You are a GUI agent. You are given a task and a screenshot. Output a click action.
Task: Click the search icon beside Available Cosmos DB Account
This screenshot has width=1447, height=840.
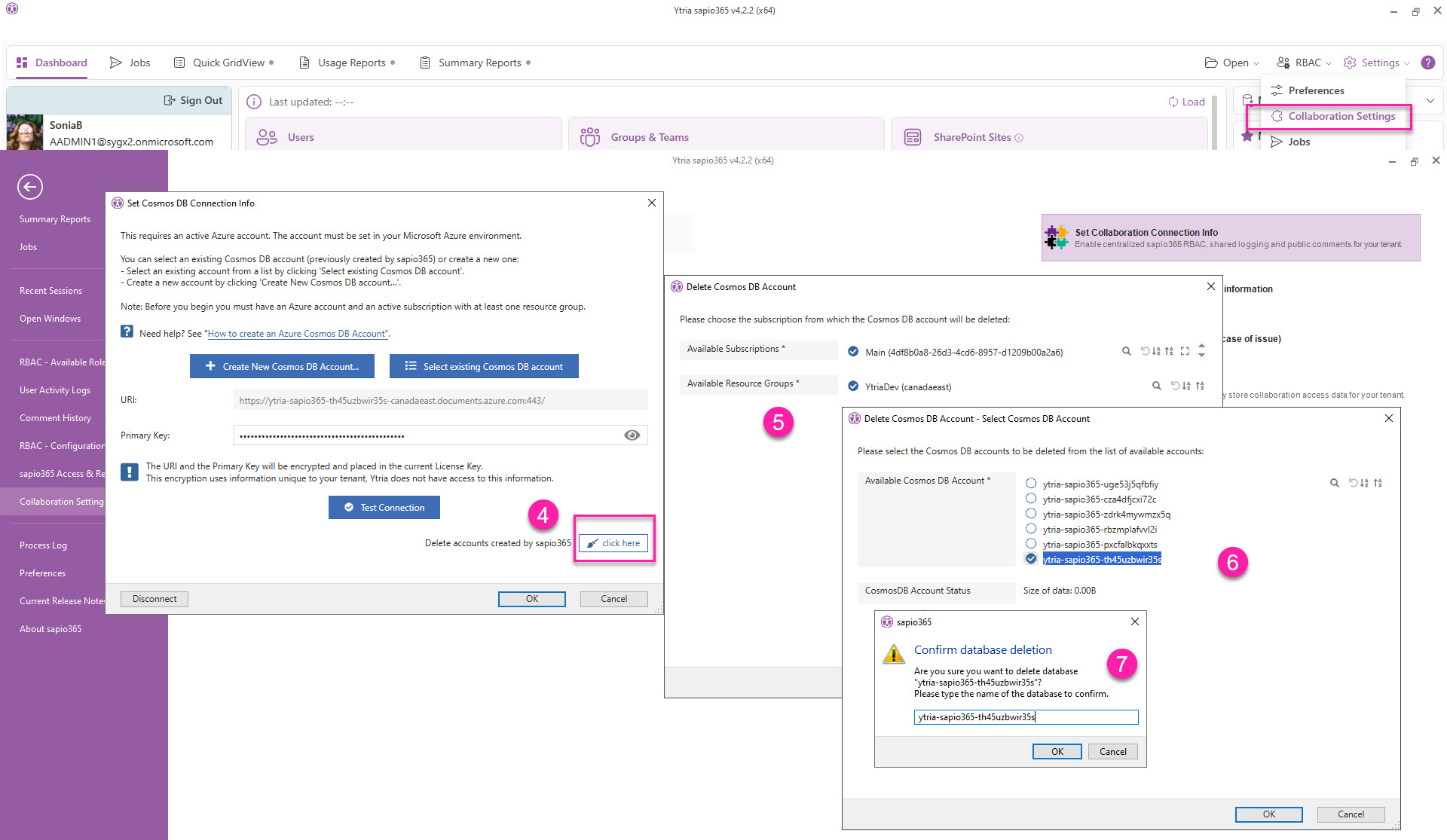click(x=1334, y=484)
